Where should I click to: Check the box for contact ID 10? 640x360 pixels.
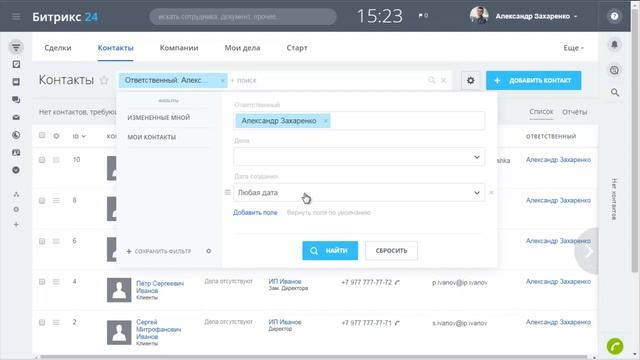pos(42,160)
